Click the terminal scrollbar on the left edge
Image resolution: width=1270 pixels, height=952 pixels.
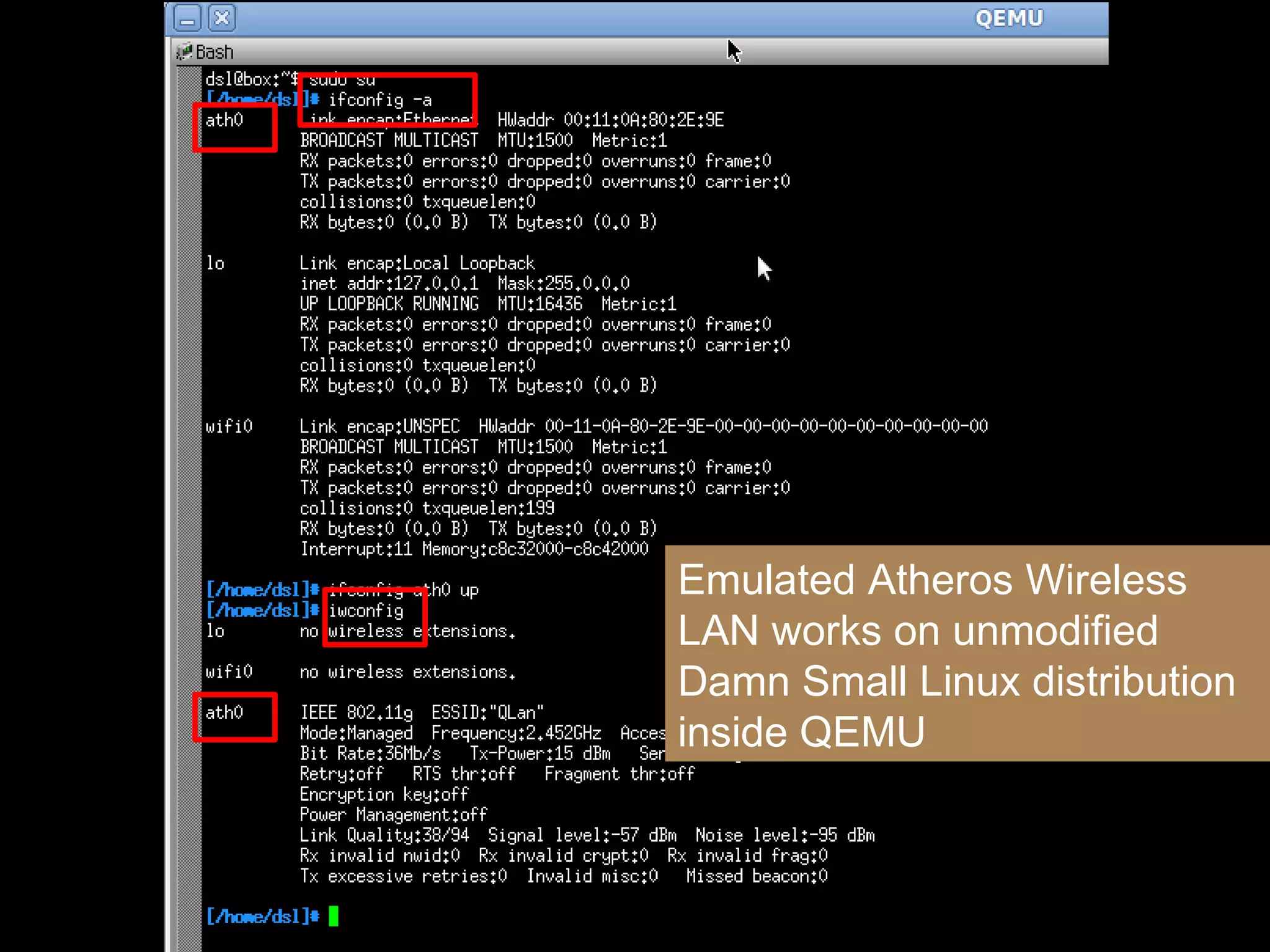(x=189, y=508)
